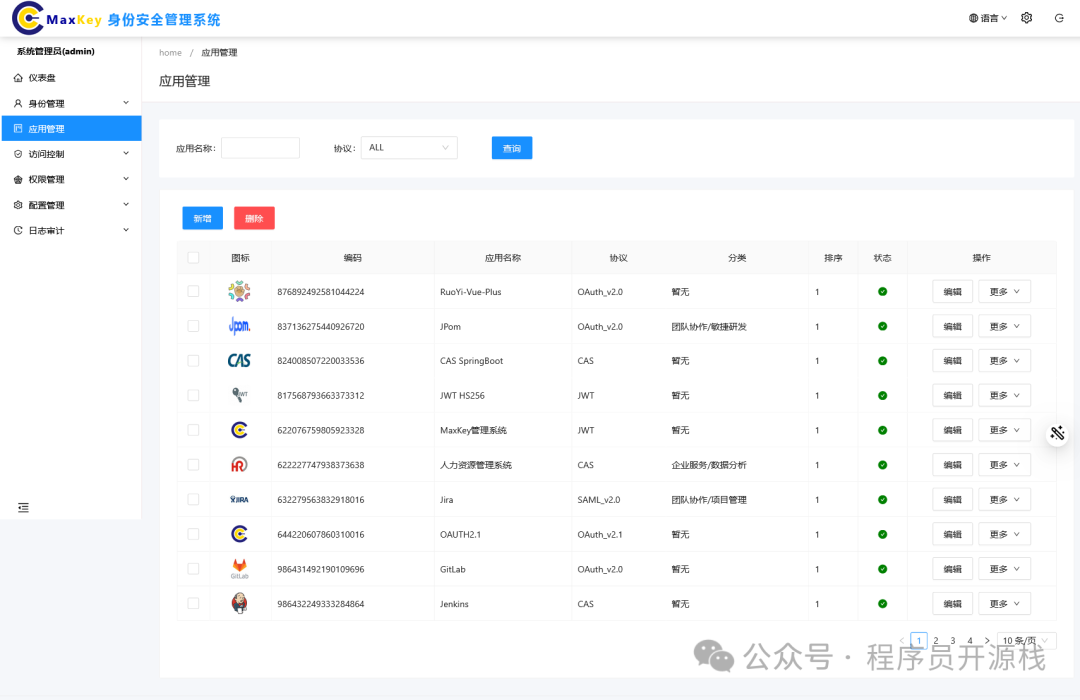
Task: Click the 人力资源管理系统 HR icon
Action: pyautogui.click(x=239, y=464)
